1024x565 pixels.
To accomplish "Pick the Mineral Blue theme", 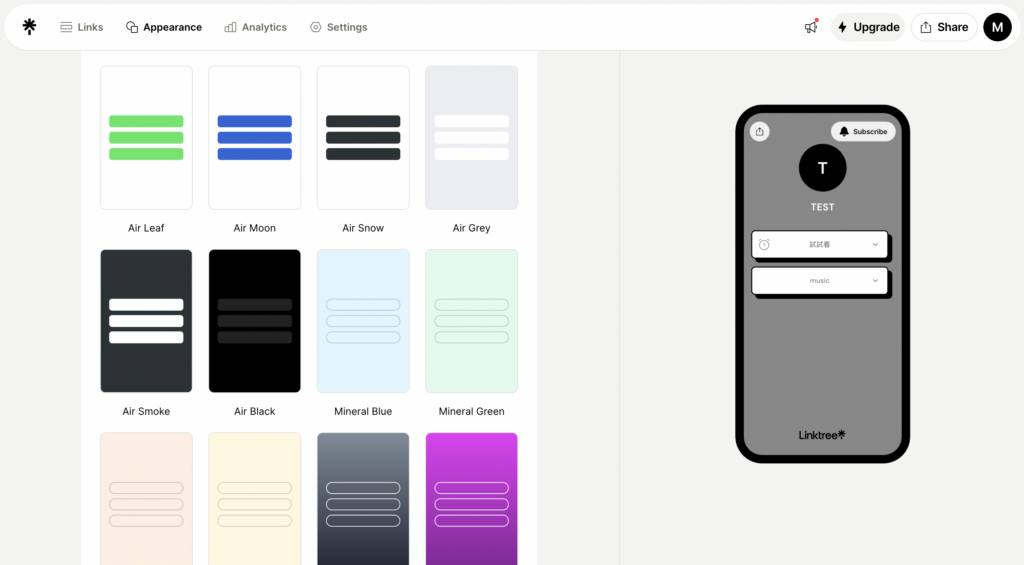I will tap(363, 321).
